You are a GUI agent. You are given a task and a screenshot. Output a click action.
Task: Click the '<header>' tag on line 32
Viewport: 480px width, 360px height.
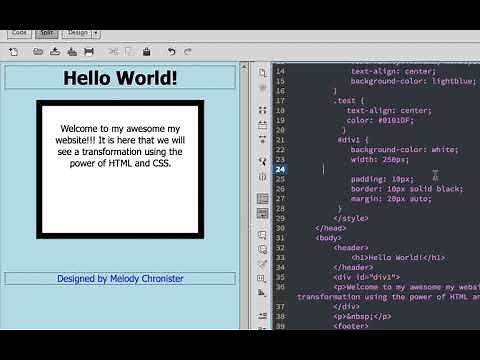pyautogui.click(x=351, y=248)
